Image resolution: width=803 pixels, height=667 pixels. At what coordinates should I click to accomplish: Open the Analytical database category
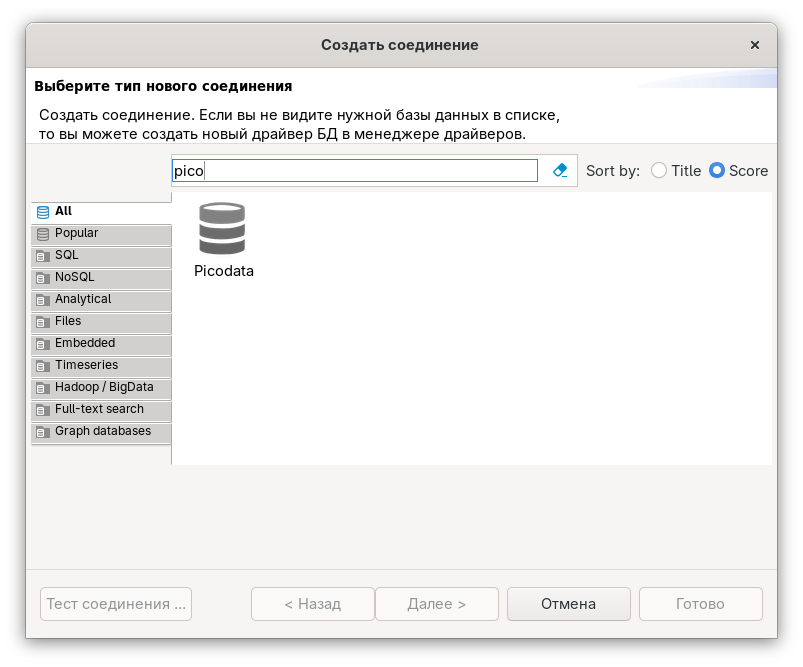85,299
